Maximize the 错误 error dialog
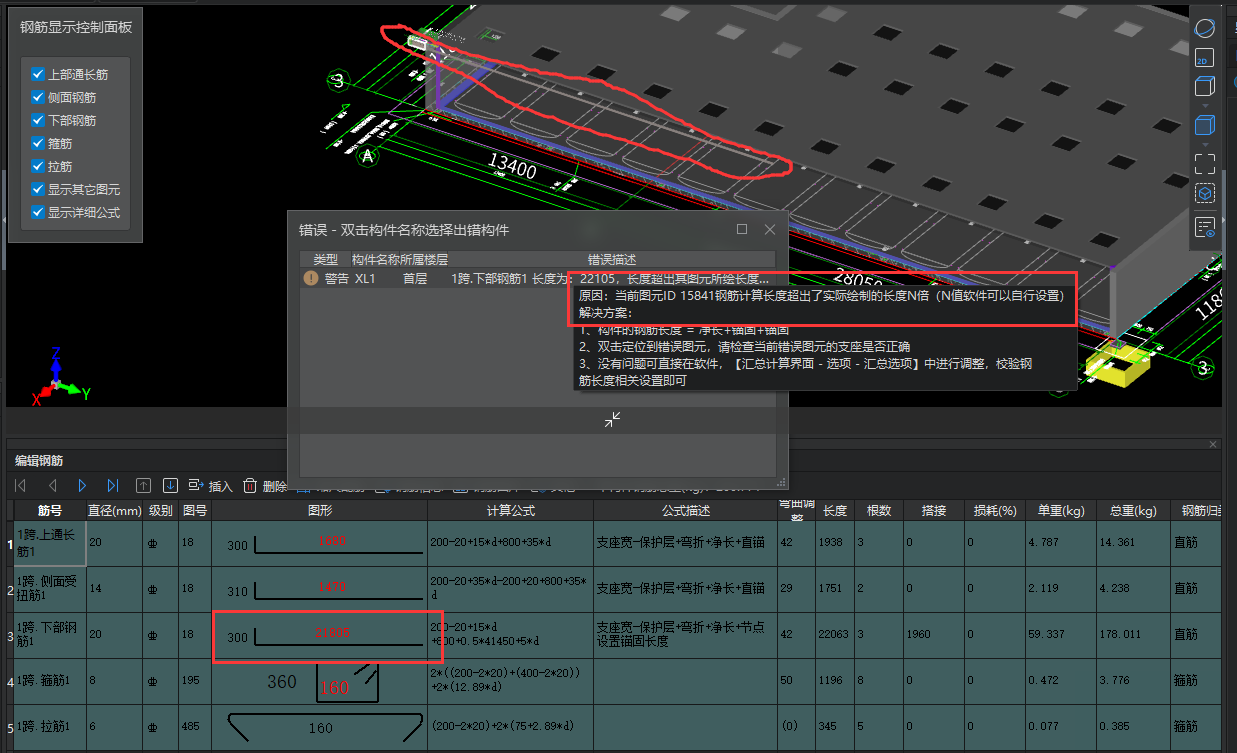Screen dimensions: 1237x753 (742, 229)
